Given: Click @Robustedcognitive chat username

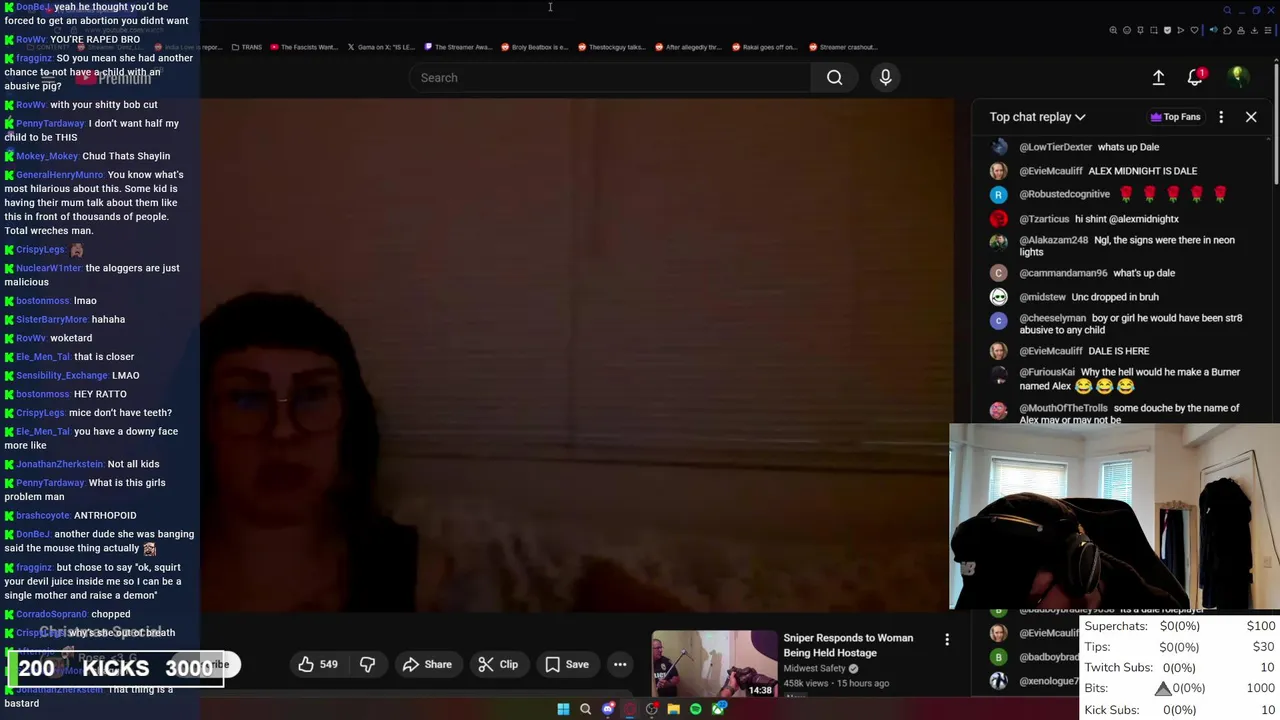Looking at the screenshot, I should point(1064,194).
